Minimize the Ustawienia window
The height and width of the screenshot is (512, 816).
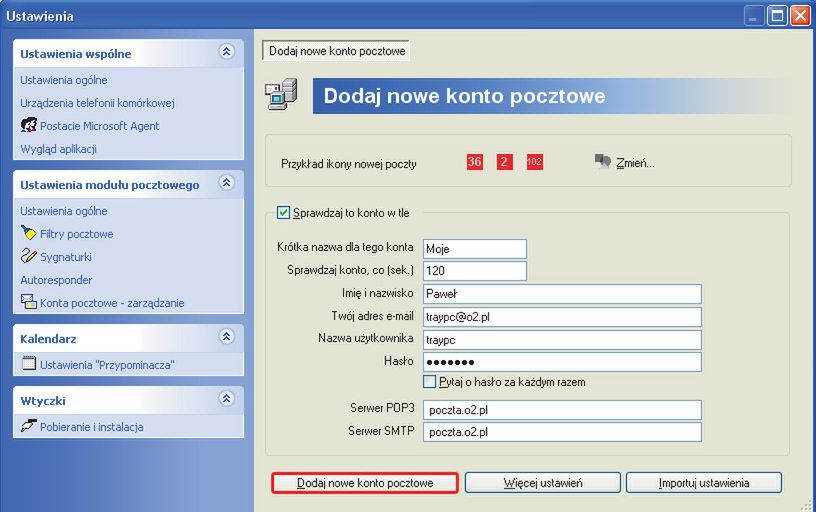coord(753,16)
